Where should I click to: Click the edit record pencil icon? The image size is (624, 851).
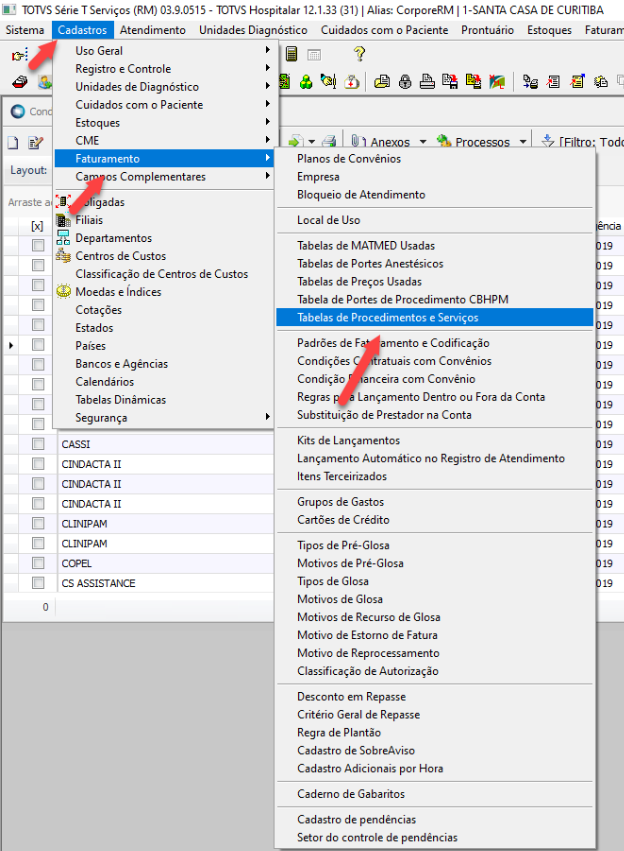click(x=36, y=143)
